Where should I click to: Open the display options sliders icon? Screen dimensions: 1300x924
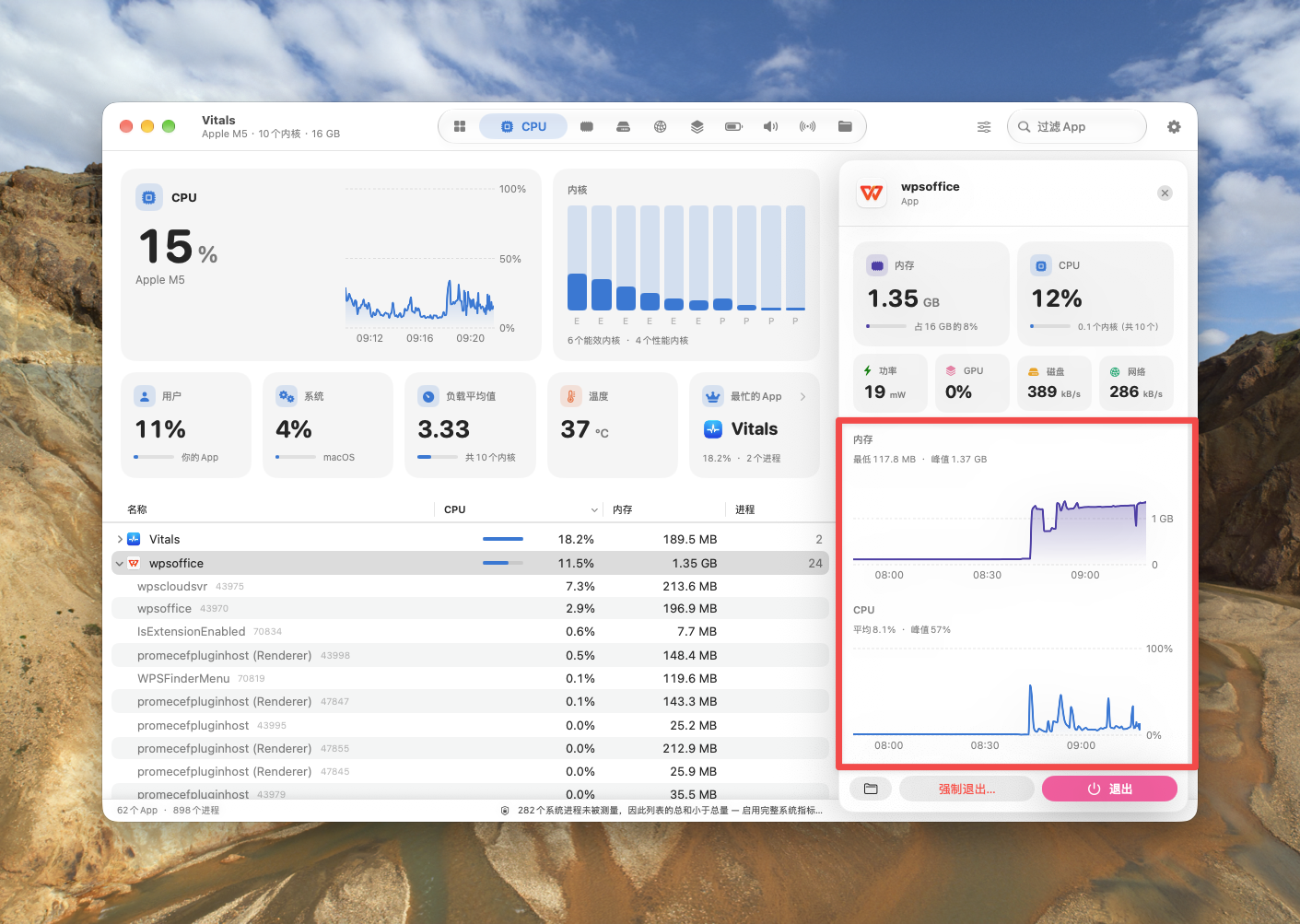click(984, 126)
